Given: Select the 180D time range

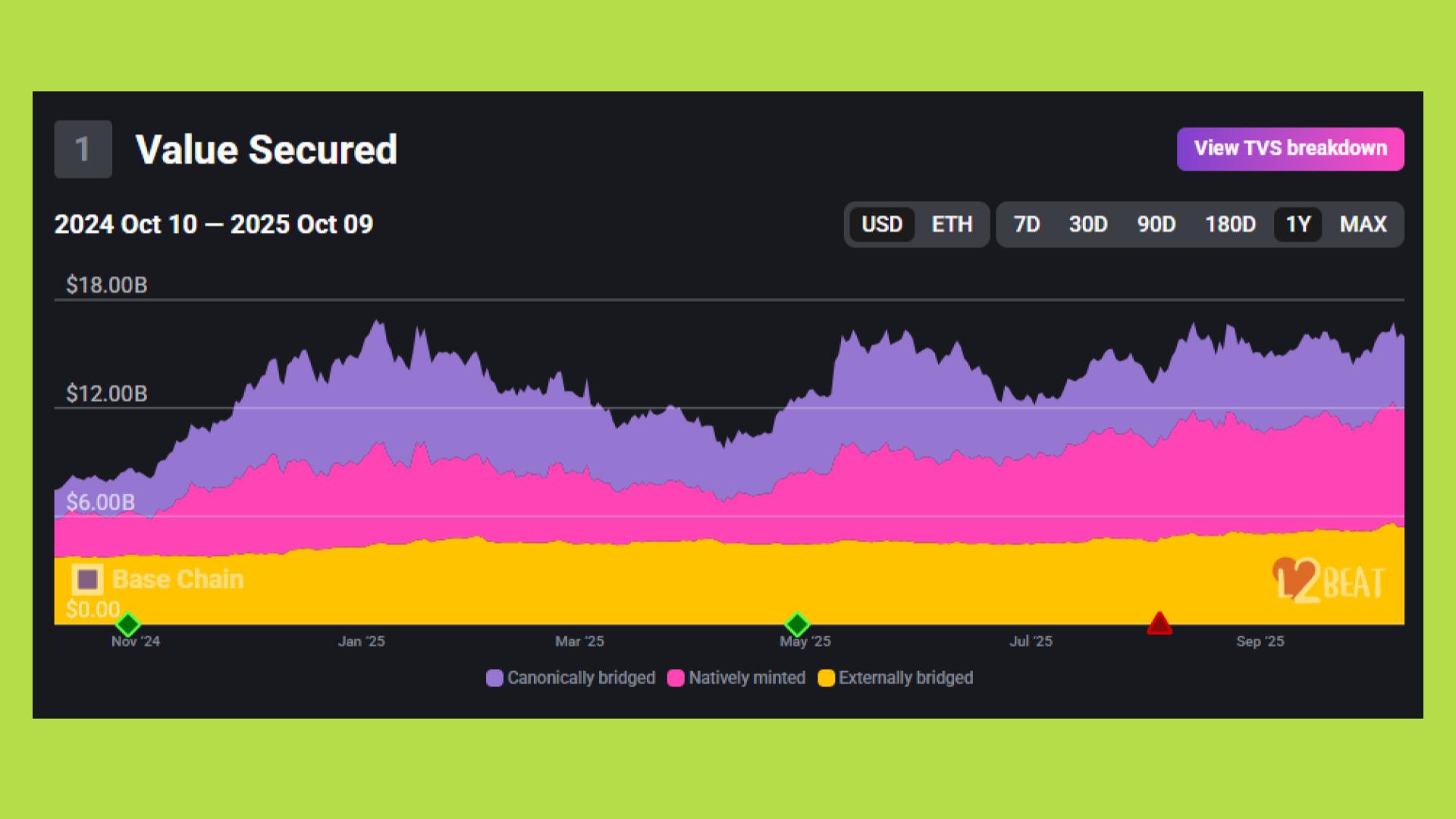Looking at the screenshot, I should click(1230, 224).
